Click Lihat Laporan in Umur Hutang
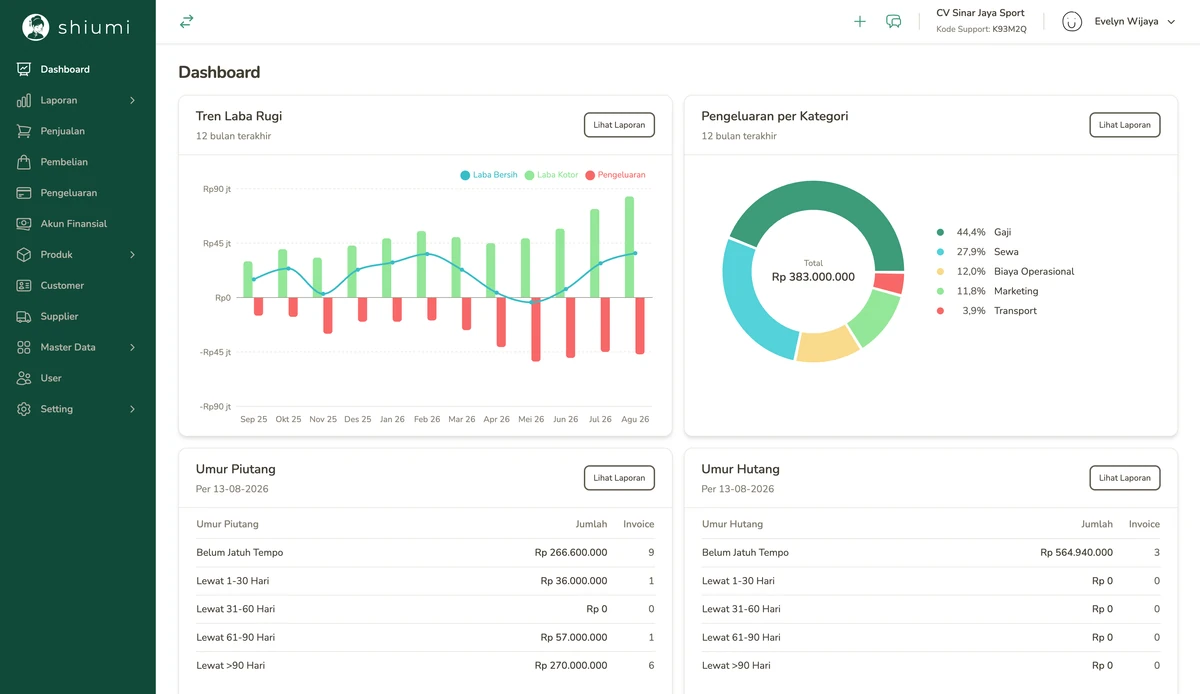The height and width of the screenshot is (694, 1200). (x=1125, y=478)
